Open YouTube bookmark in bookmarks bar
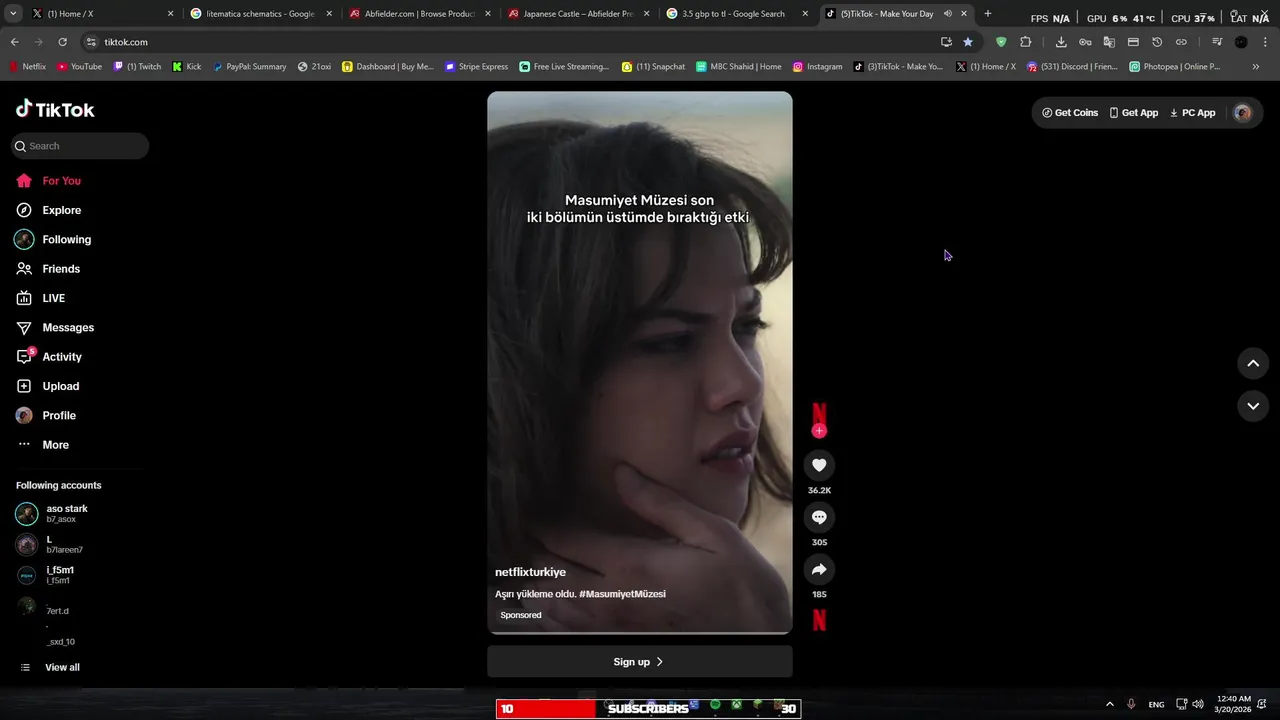The width and height of the screenshot is (1280, 720). pyautogui.click(x=80, y=67)
